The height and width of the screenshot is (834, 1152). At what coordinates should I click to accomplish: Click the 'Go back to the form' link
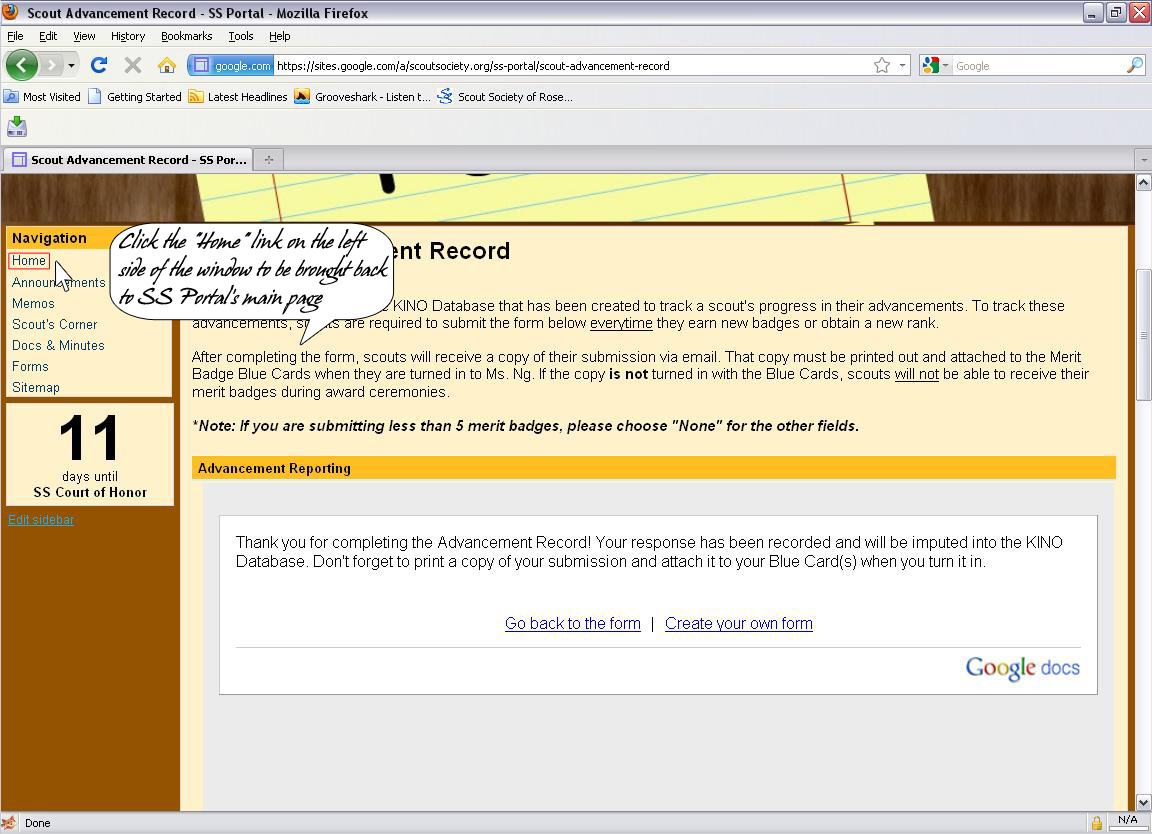point(572,624)
